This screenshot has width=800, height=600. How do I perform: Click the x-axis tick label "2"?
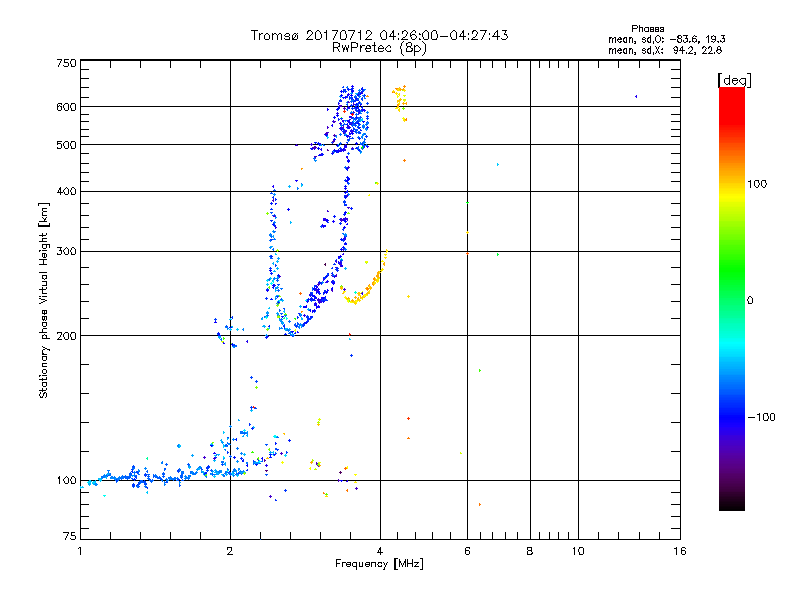pyautogui.click(x=230, y=551)
